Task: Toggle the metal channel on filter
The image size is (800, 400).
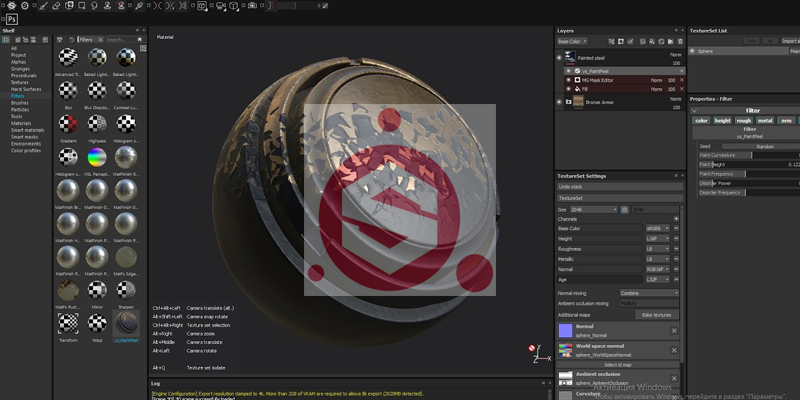Action: 765,120
